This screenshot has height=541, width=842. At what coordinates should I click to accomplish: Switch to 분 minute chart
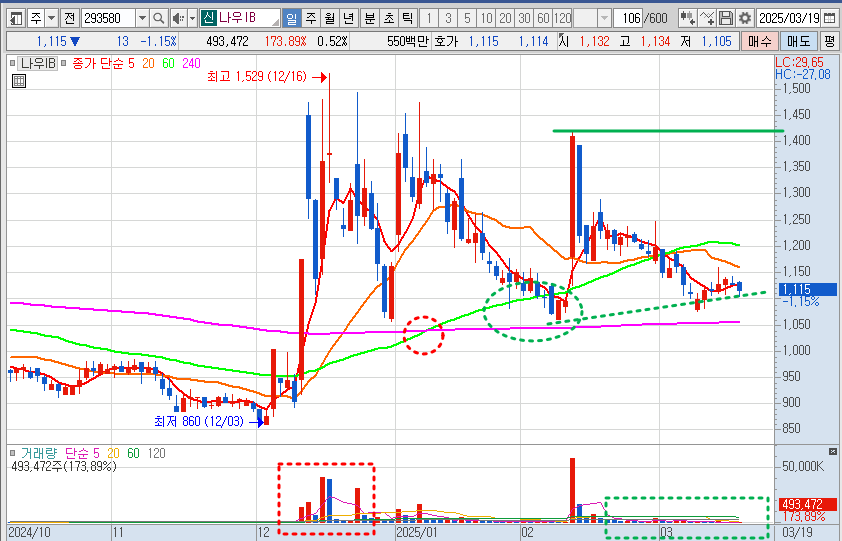click(369, 18)
